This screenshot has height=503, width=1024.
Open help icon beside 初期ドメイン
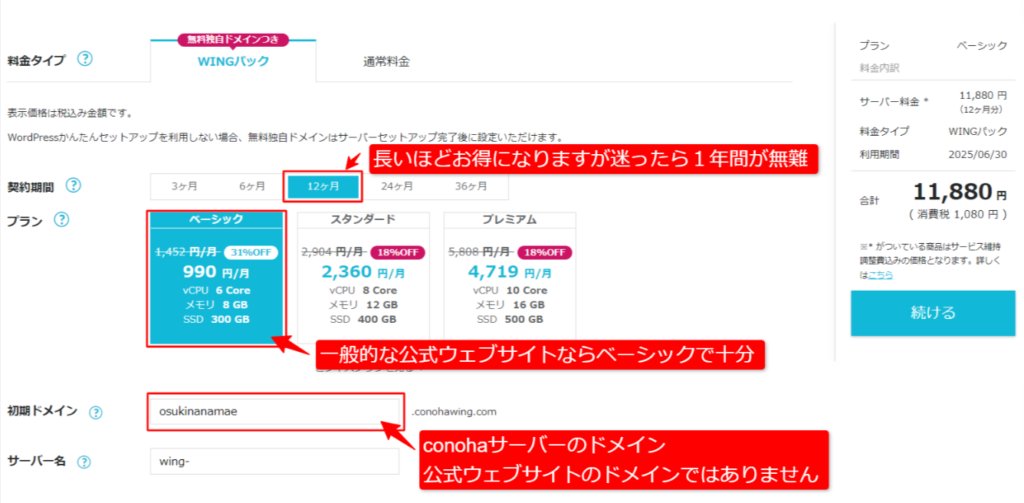(96, 412)
